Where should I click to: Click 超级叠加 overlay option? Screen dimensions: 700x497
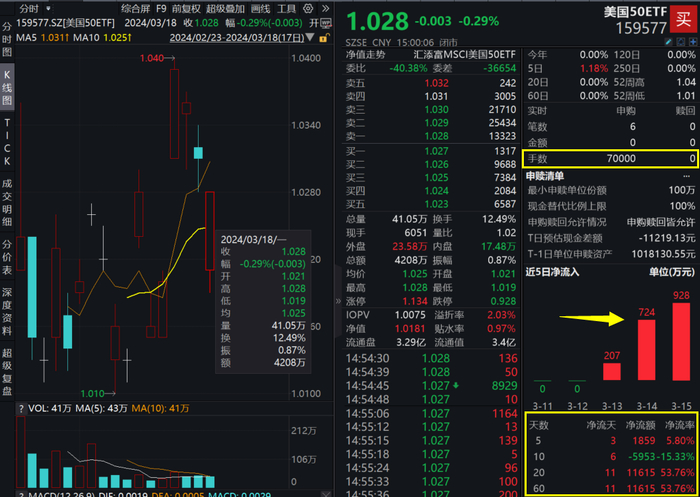[225, 9]
